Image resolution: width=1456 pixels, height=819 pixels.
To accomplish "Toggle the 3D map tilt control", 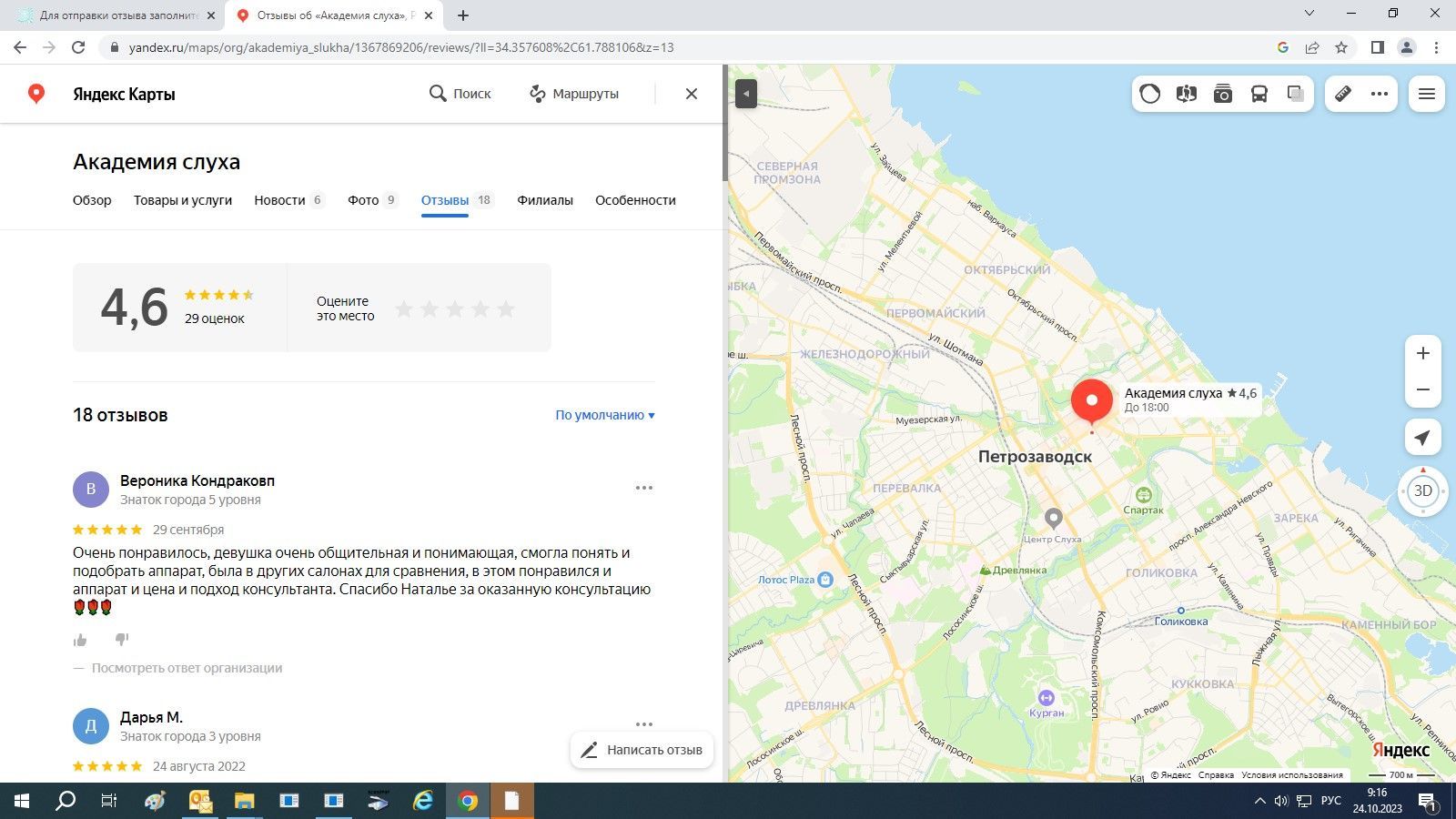I will click(1422, 490).
